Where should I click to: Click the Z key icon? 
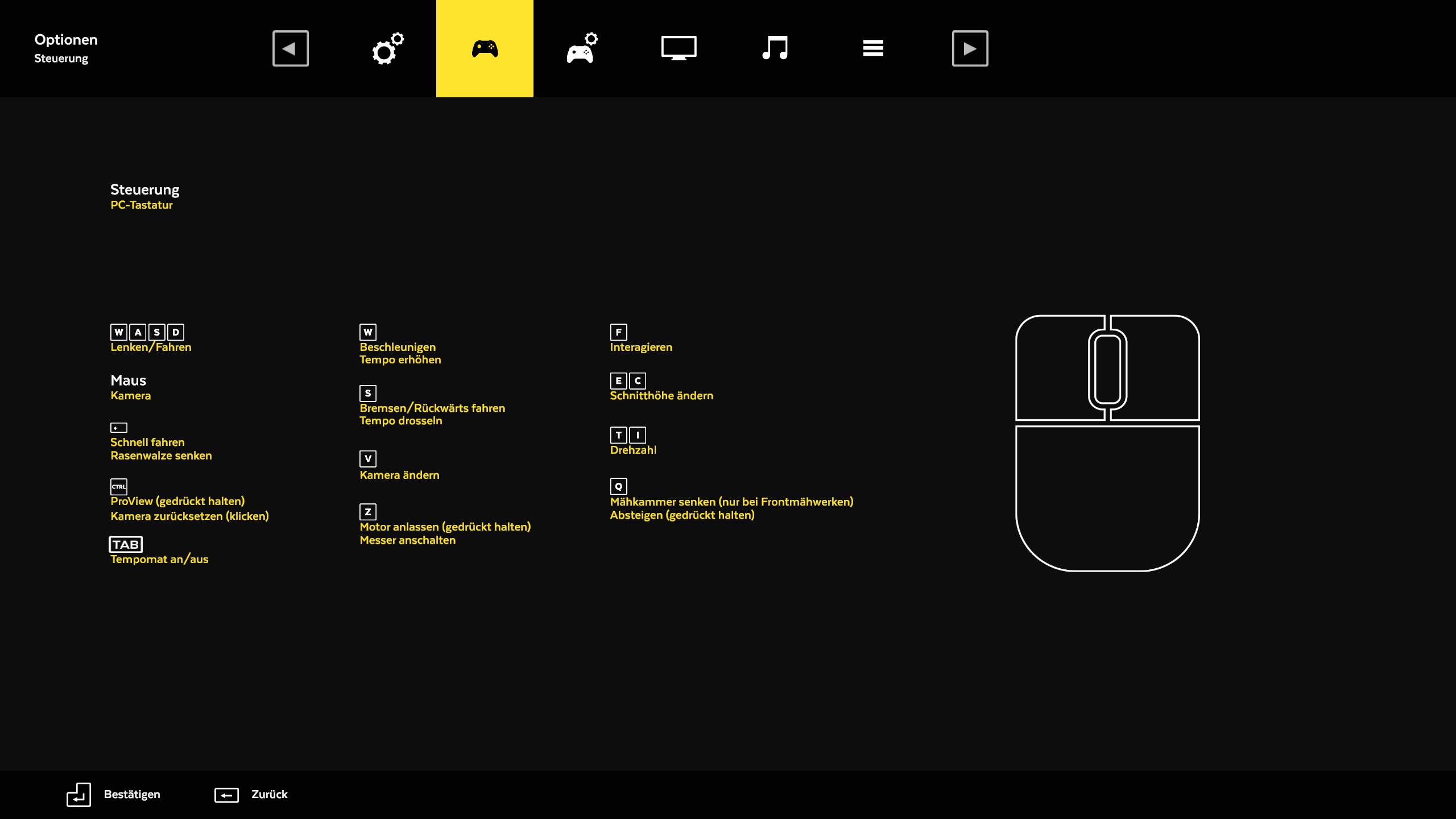(x=368, y=512)
